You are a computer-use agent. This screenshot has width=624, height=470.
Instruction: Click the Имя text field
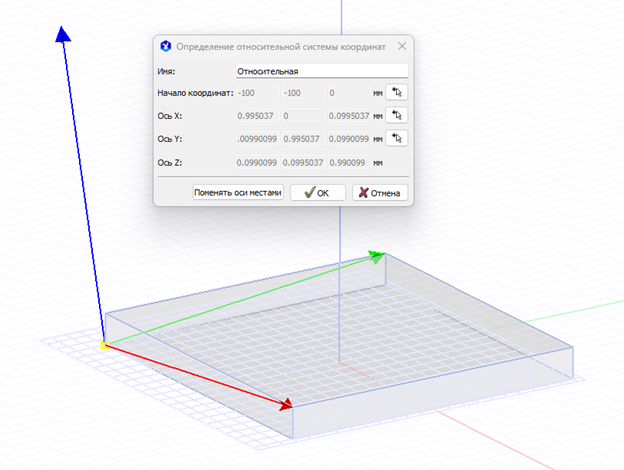[321, 71]
